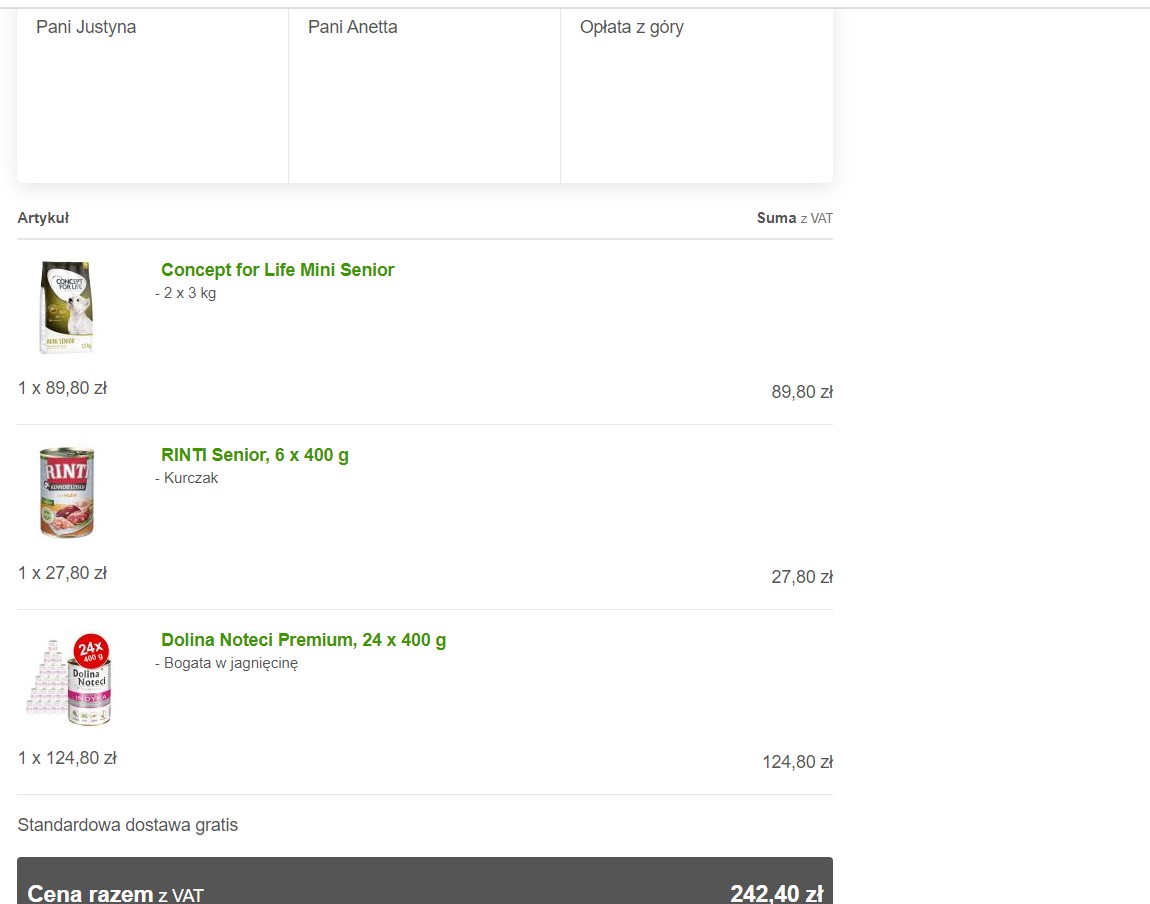Viewport: 1150px width, 904px height.
Task: Open Concept for Life Mini Senior product link
Action: coord(277,270)
